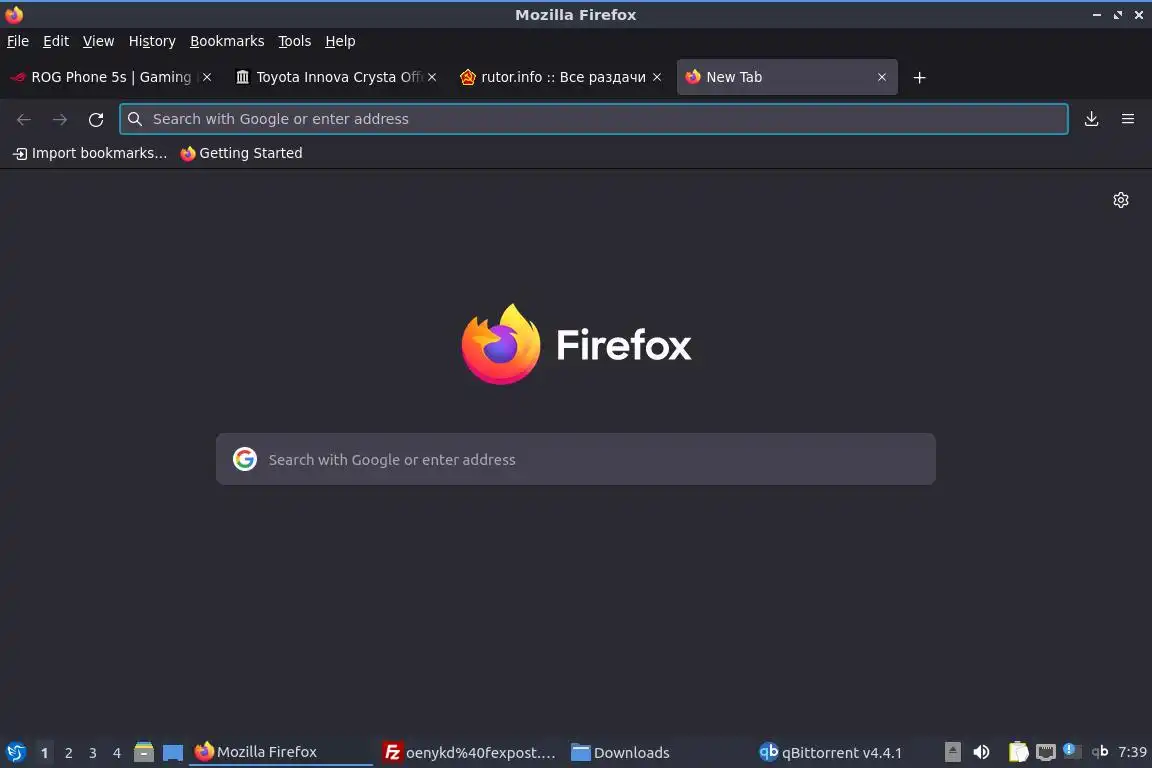Open the Firefox hamburger application menu
Image resolution: width=1152 pixels, height=768 pixels.
pos(1128,119)
